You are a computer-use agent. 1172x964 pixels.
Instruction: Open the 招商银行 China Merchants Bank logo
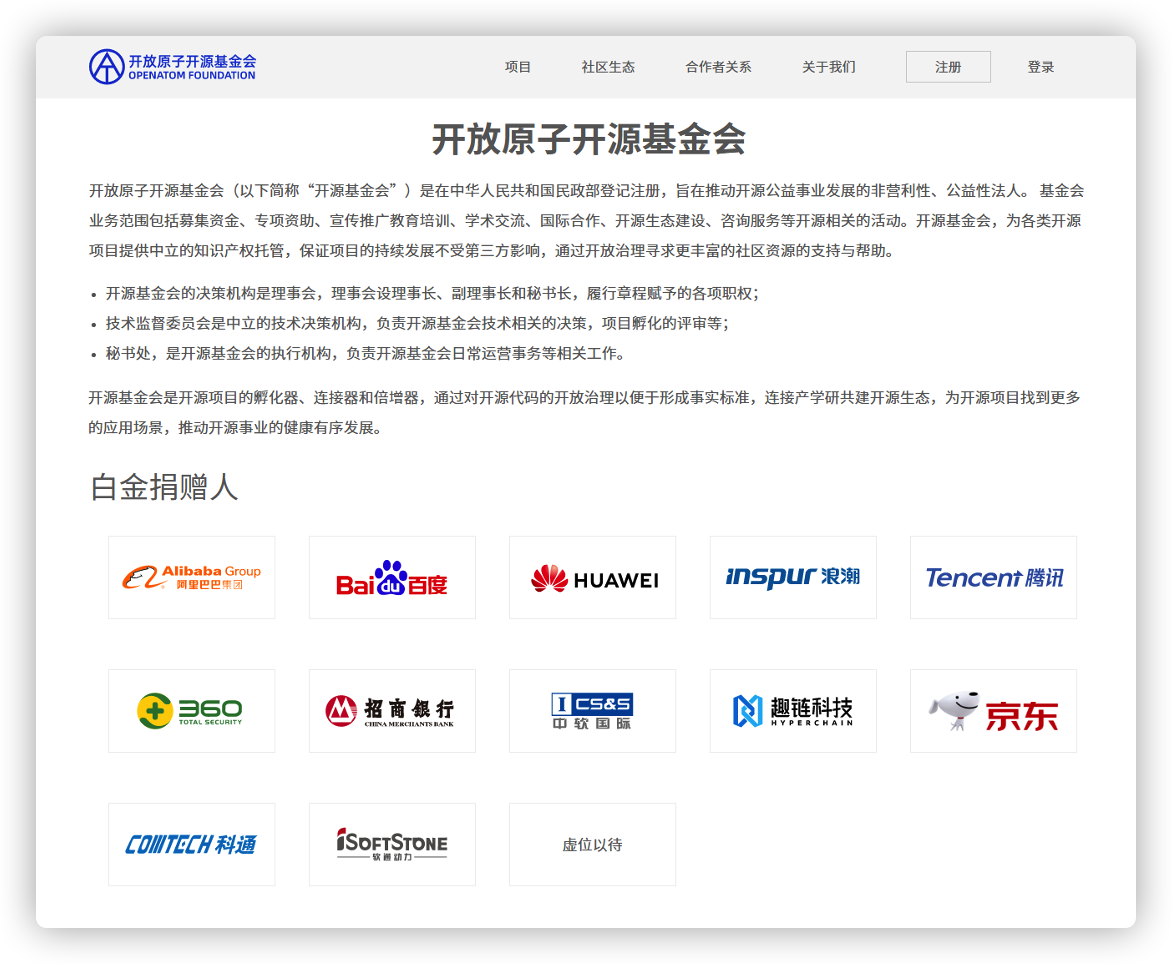pos(391,710)
